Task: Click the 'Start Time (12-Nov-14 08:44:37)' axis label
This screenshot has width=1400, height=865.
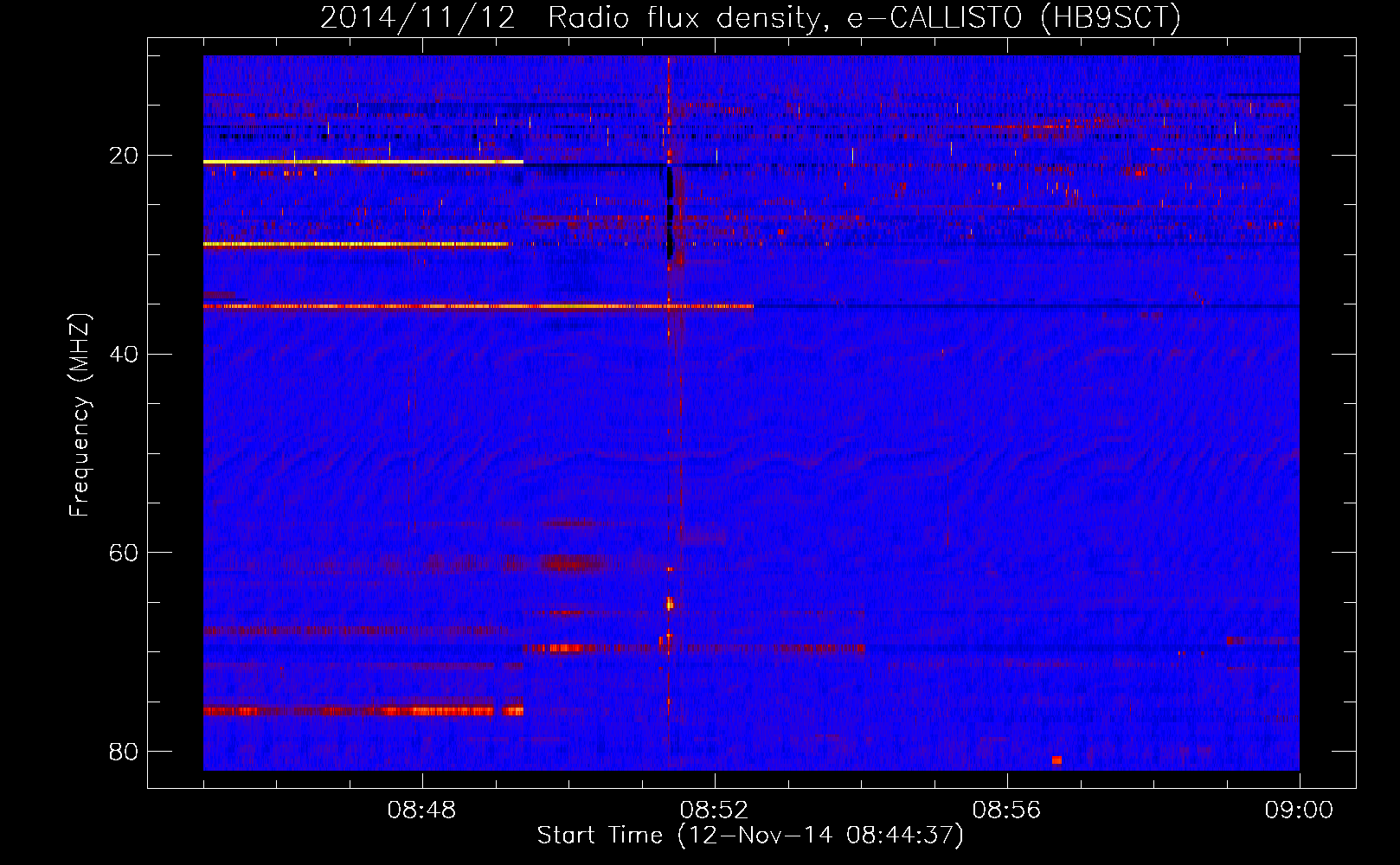Action: pos(750,836)
